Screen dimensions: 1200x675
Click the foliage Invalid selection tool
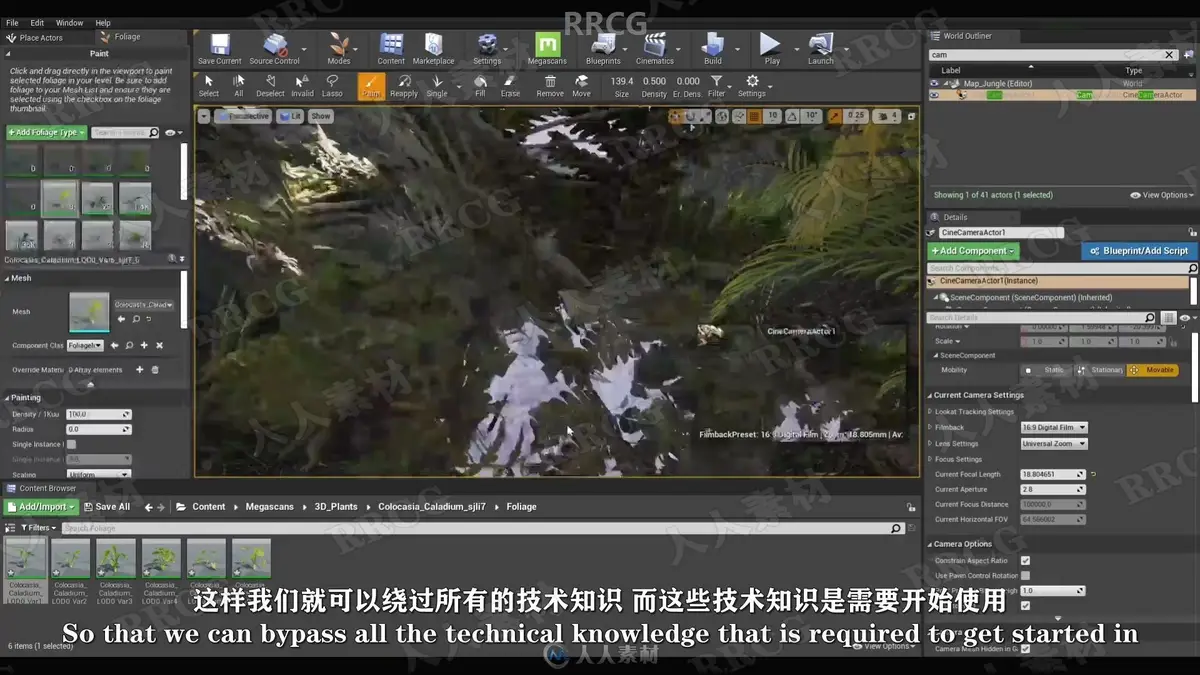302,86
